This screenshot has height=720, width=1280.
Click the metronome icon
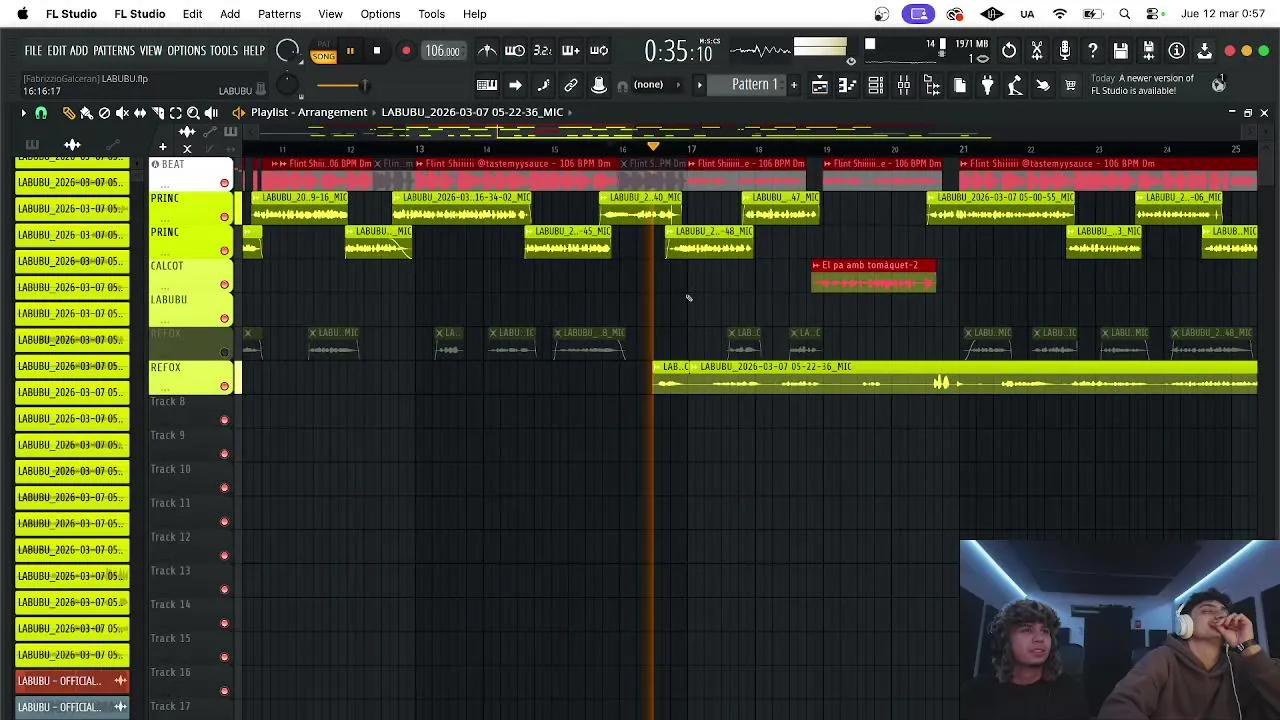(x=487, y=51)
